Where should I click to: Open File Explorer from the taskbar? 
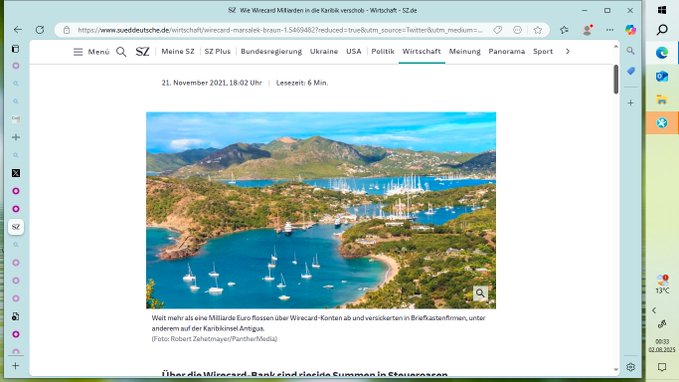(662, 100)
